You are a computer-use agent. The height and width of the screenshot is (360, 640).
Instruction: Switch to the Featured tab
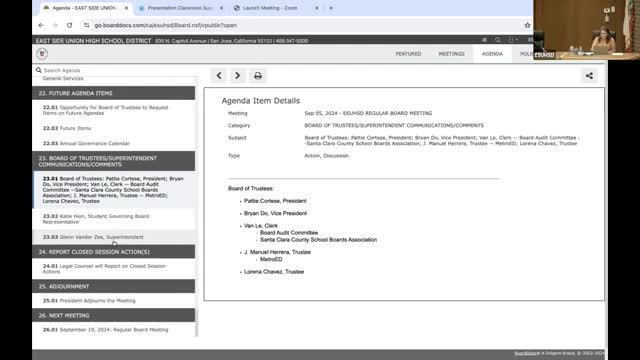[408, 53]
